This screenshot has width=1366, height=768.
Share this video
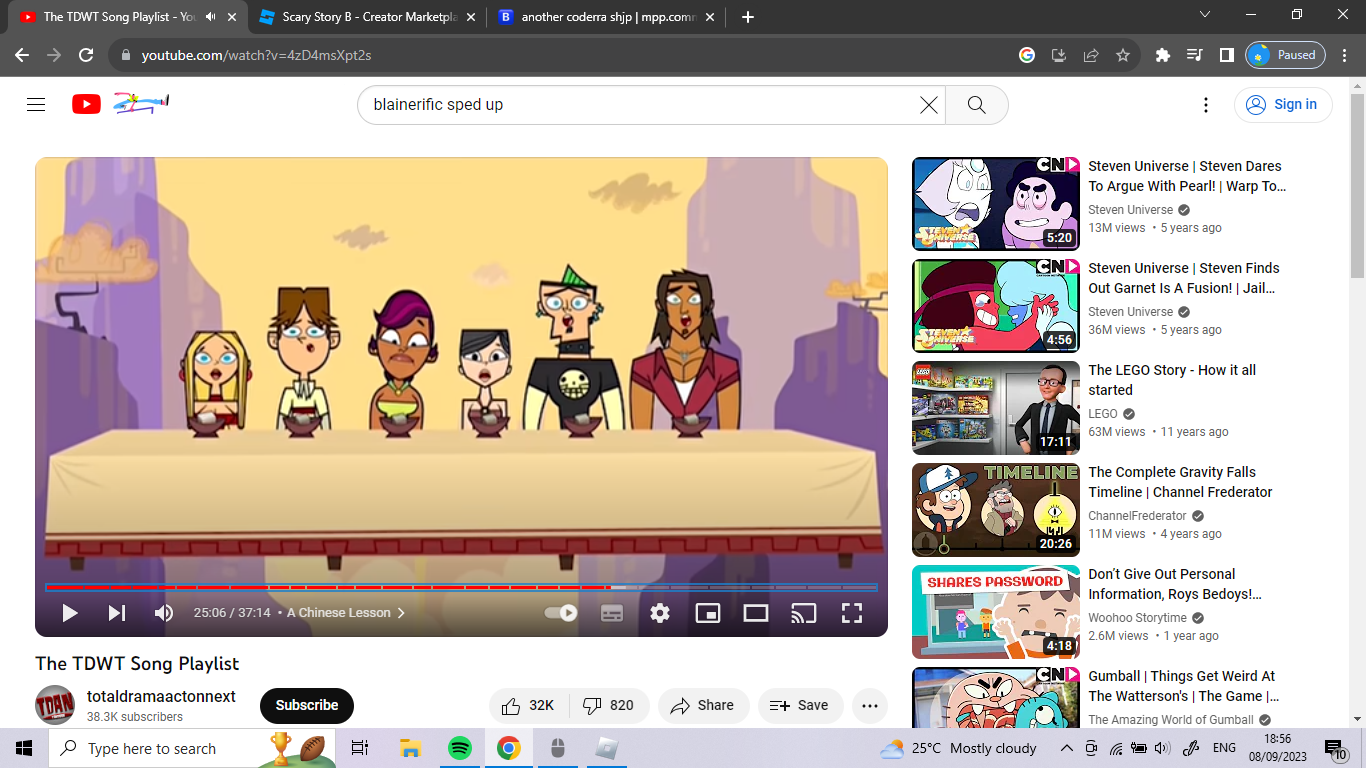(703, 705)
